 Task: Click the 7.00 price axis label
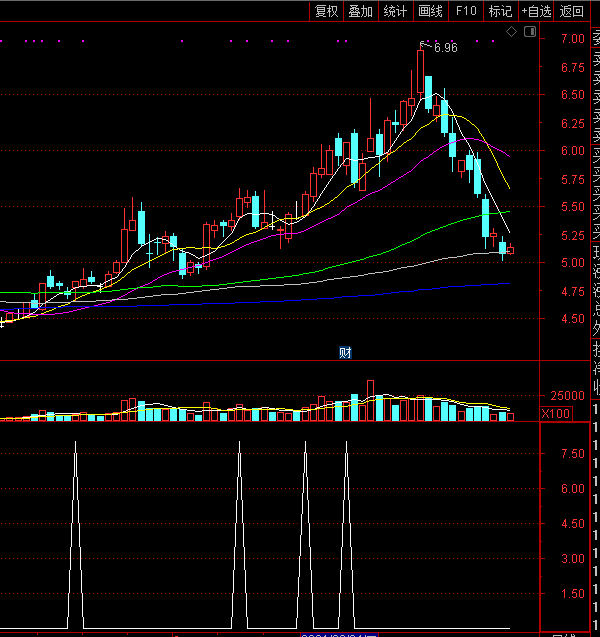[573, 39]
